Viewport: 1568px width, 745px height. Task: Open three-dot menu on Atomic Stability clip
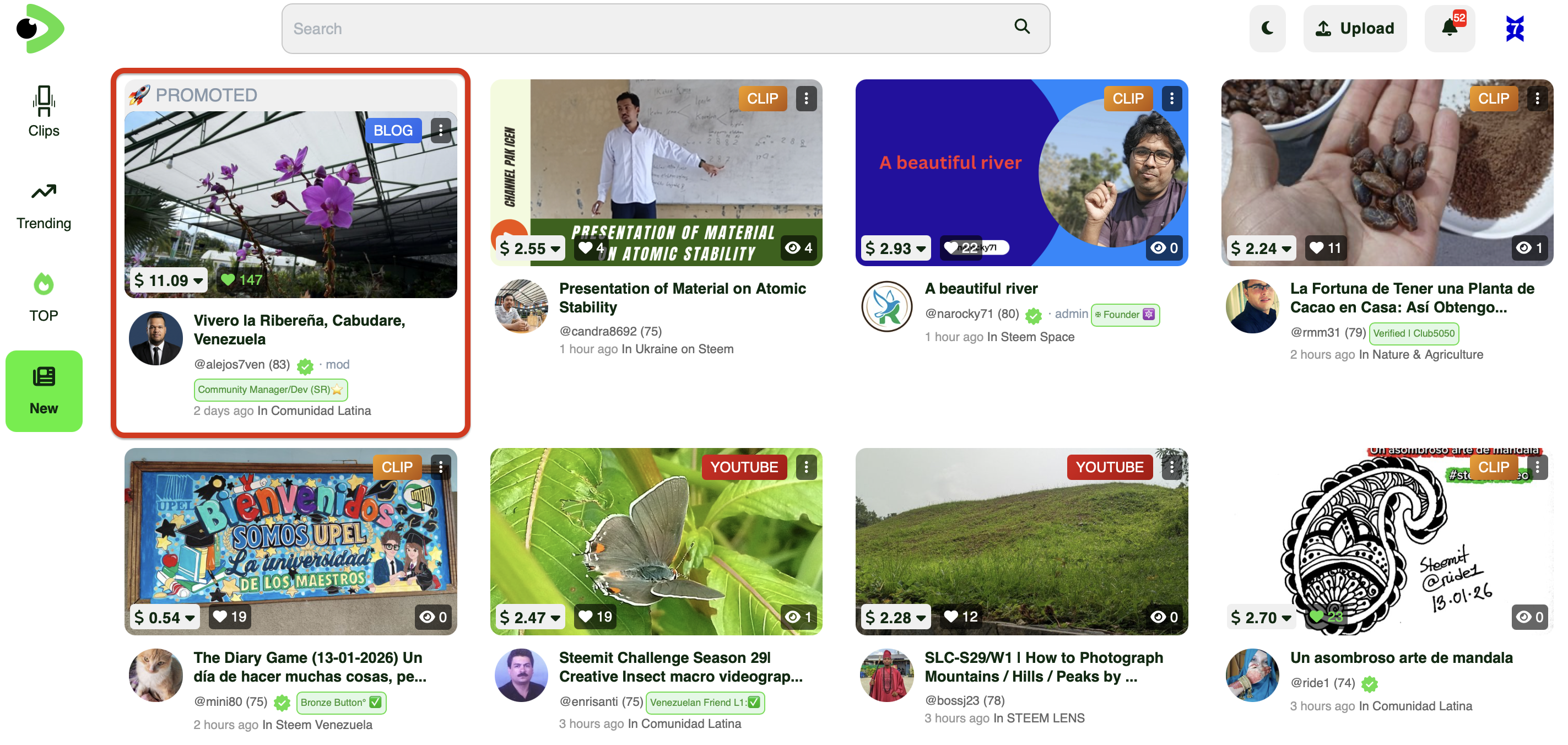806,98
